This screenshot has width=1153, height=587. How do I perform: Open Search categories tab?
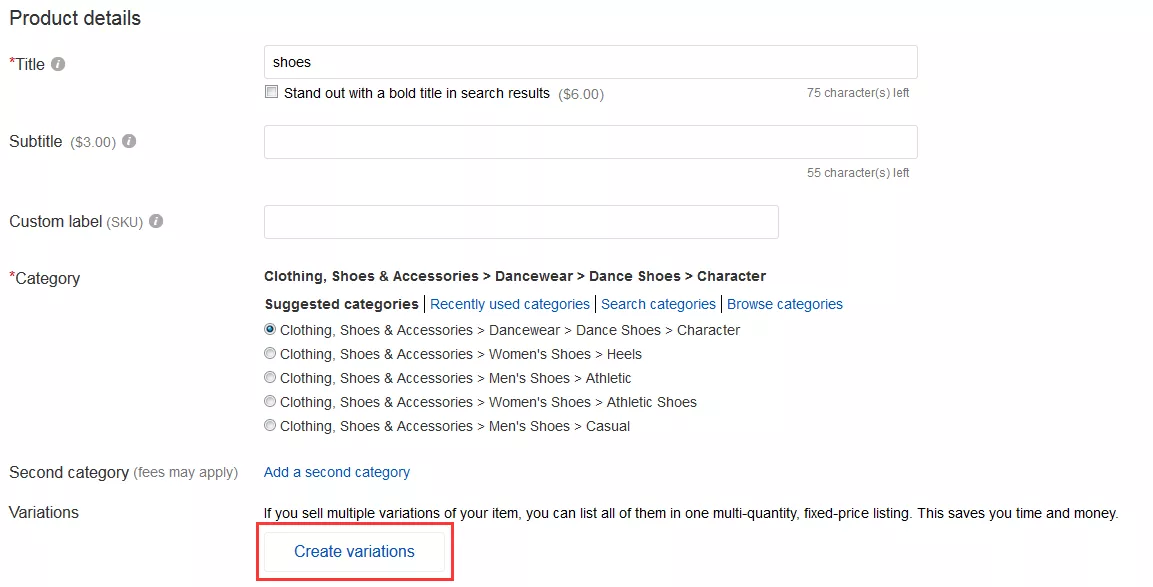point(659,304)
